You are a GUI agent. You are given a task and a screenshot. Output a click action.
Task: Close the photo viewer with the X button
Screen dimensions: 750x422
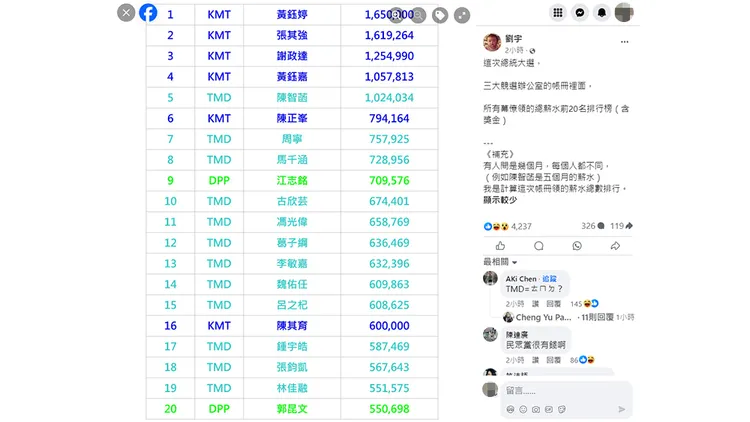point(126,12)
